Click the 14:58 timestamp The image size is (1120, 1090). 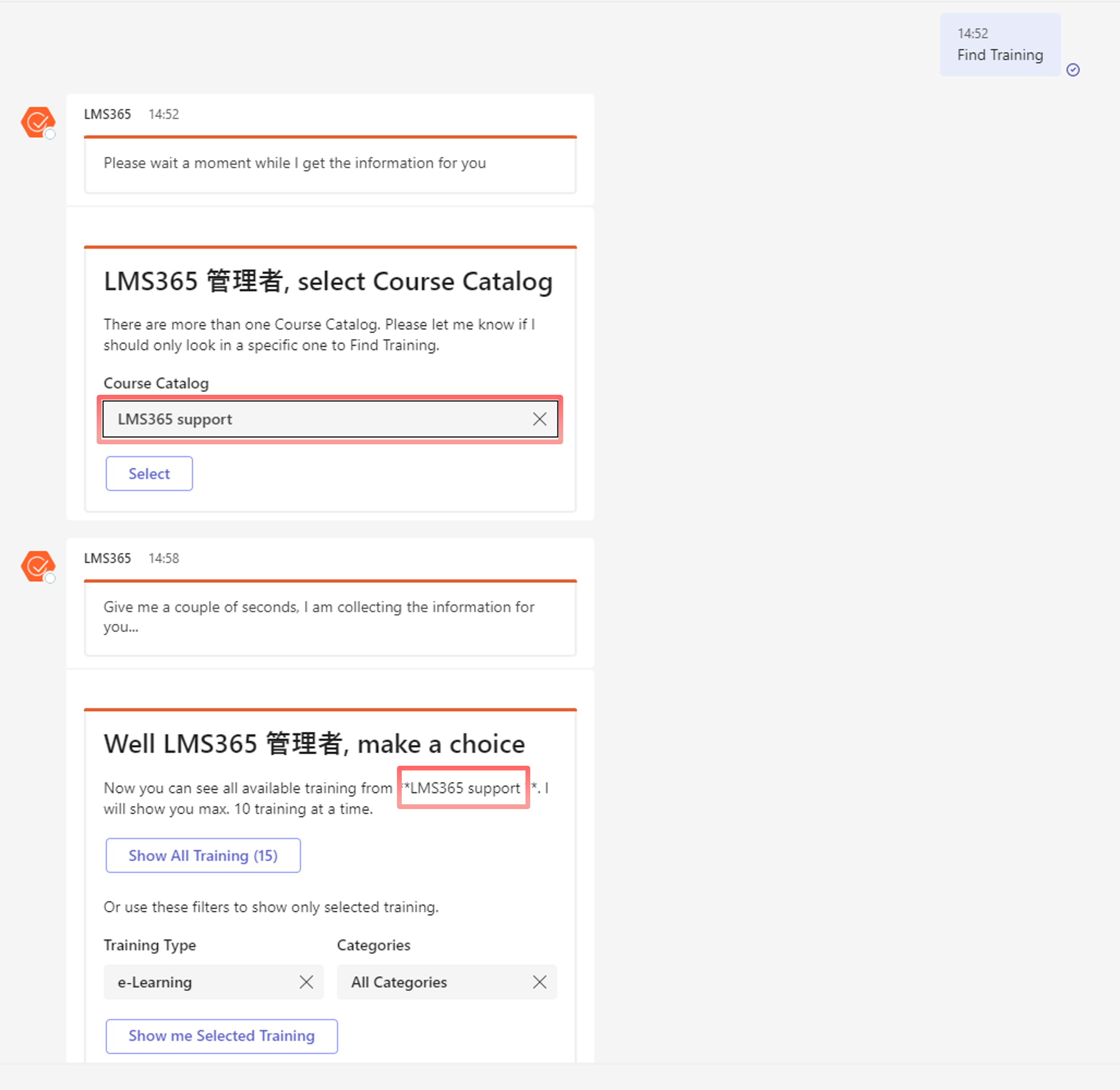point(164,559)
